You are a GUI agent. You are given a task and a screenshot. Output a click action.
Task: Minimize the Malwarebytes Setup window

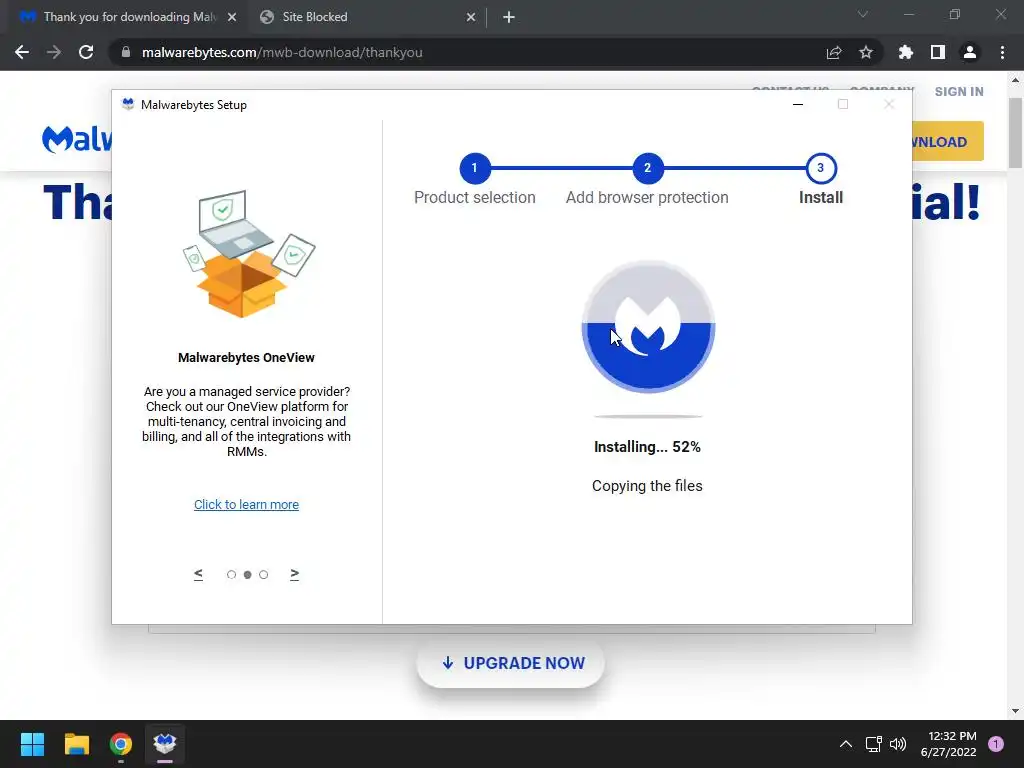[797, 104]
